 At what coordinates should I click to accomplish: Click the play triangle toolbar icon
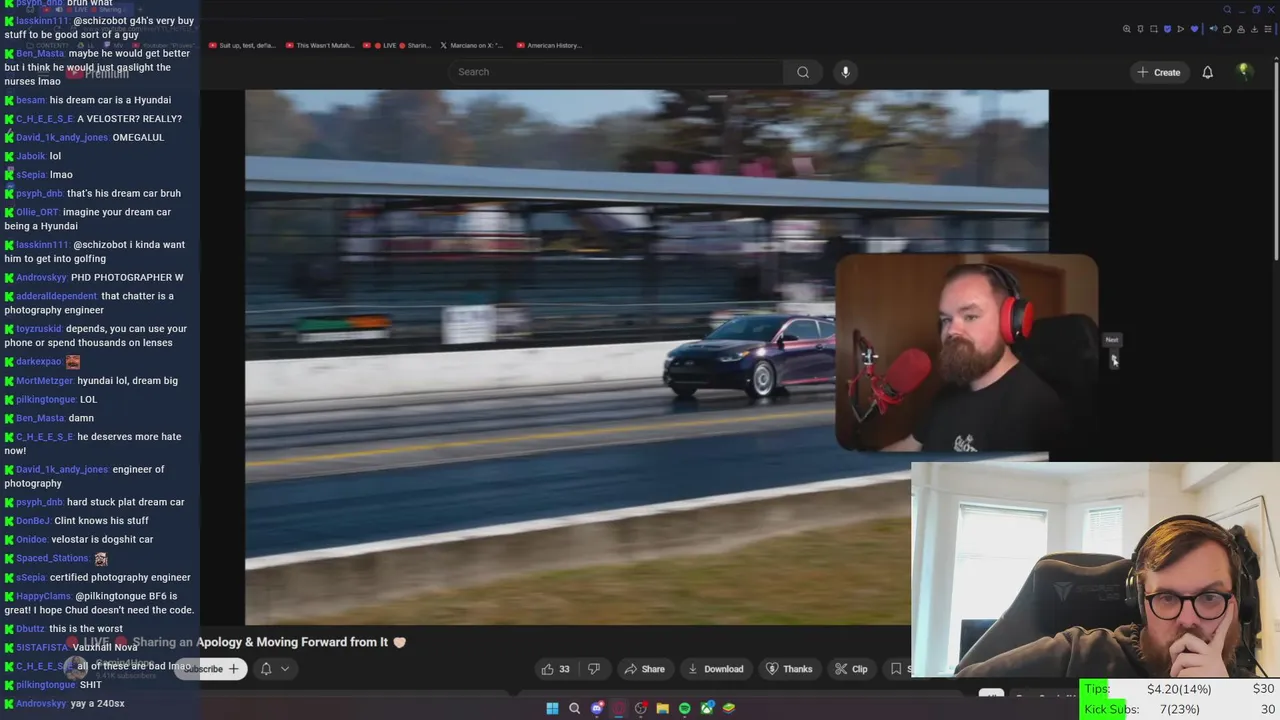click(x=1181, y=29)
